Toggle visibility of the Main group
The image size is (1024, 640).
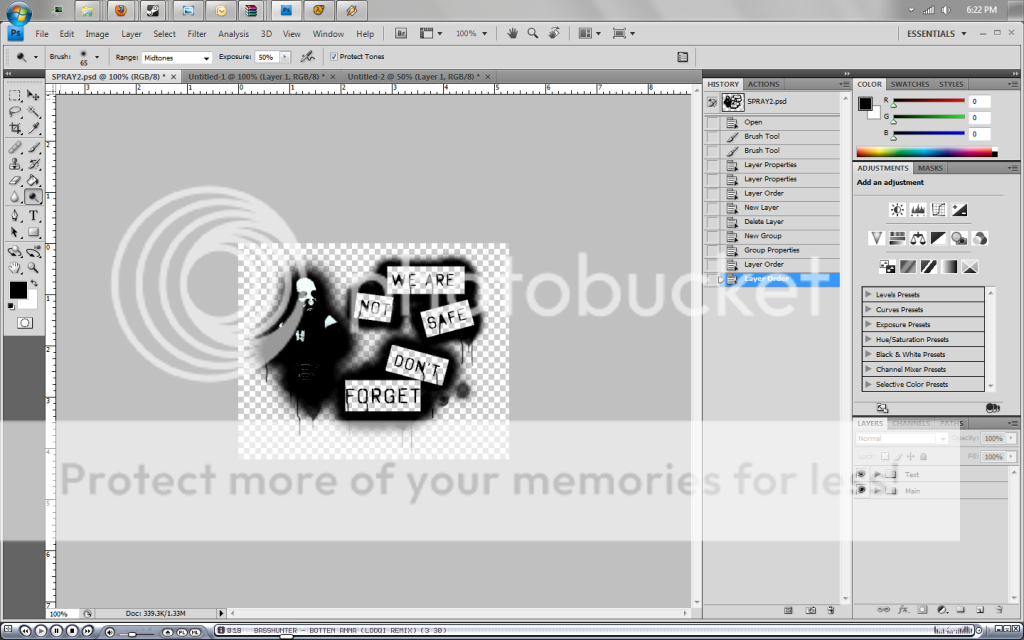tap(861, 491)
